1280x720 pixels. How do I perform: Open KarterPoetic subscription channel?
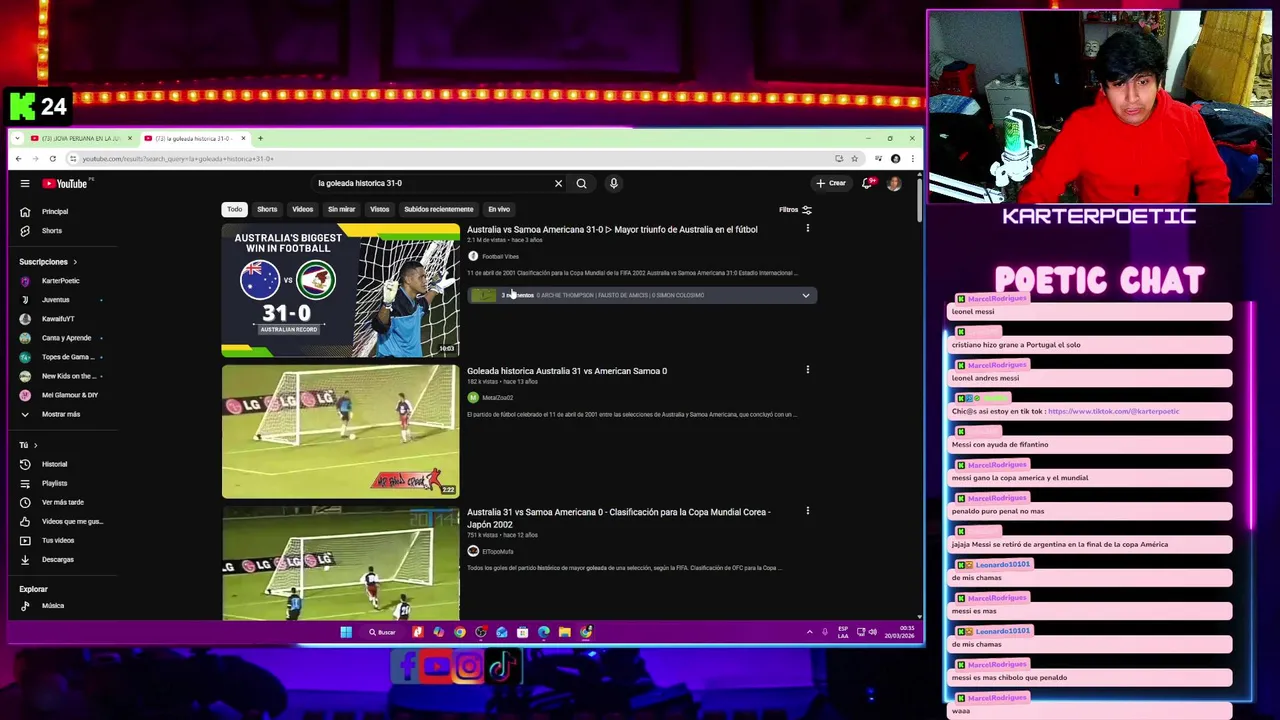[x=60, y=281]
